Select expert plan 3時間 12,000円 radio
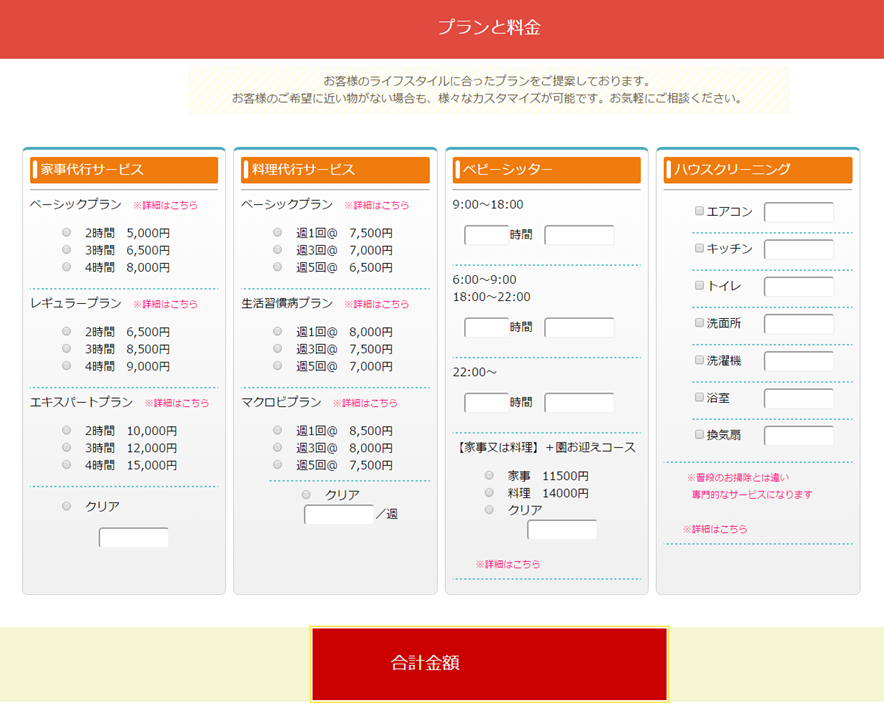 67,447
